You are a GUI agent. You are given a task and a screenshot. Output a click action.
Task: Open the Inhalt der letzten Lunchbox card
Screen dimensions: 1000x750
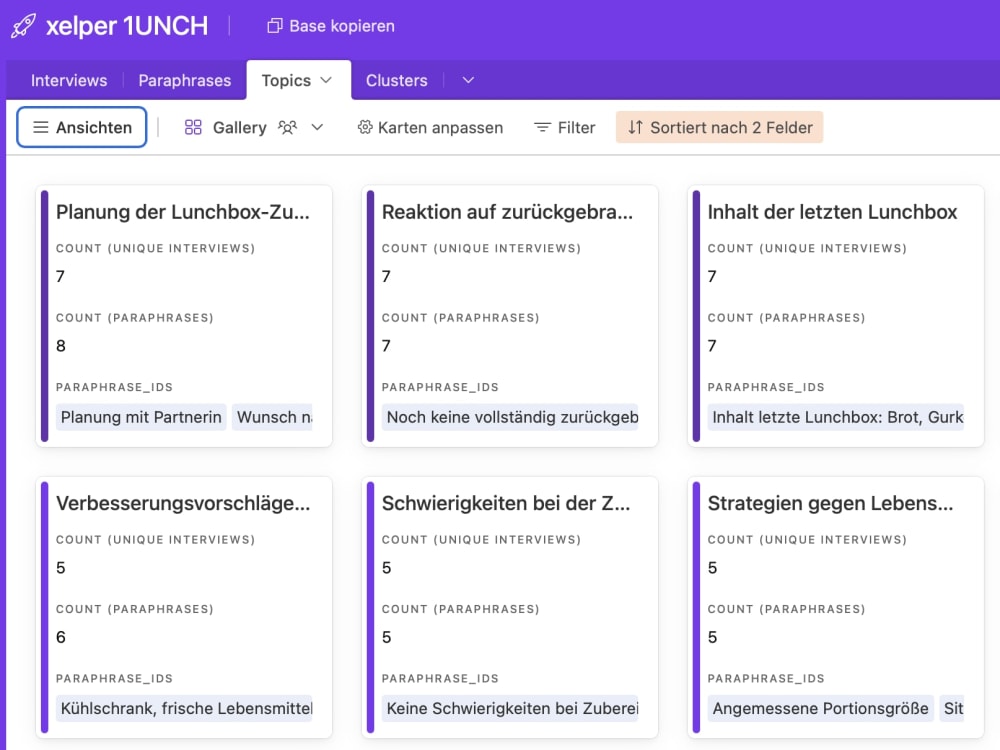tap(836, 316)
